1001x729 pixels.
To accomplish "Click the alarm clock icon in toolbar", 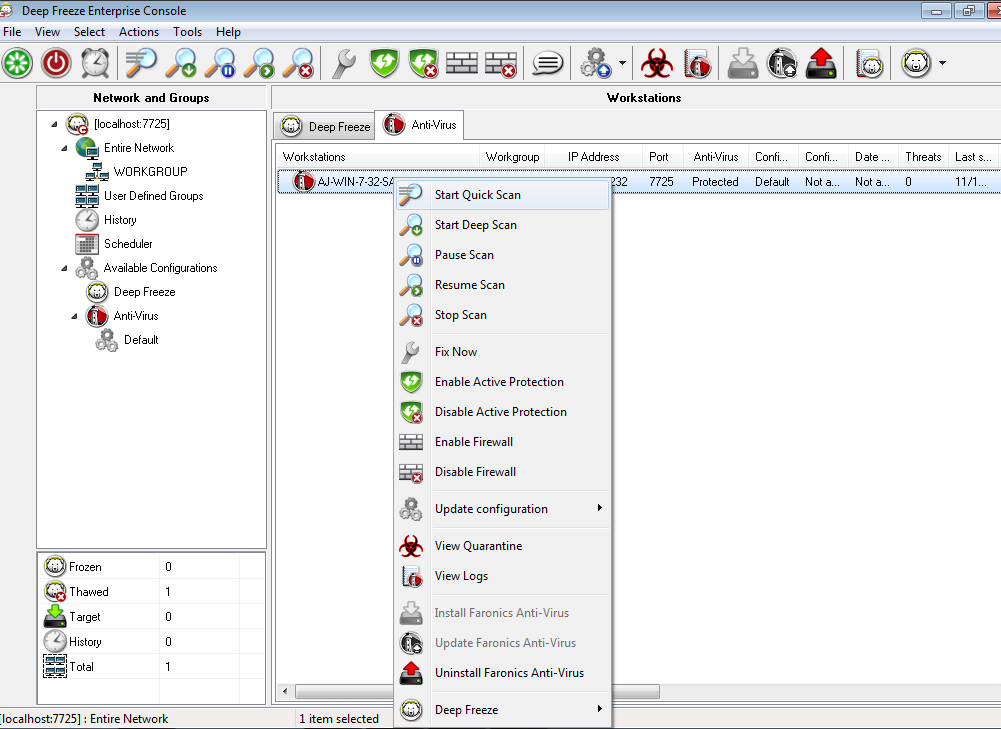I will pos(95,64).
